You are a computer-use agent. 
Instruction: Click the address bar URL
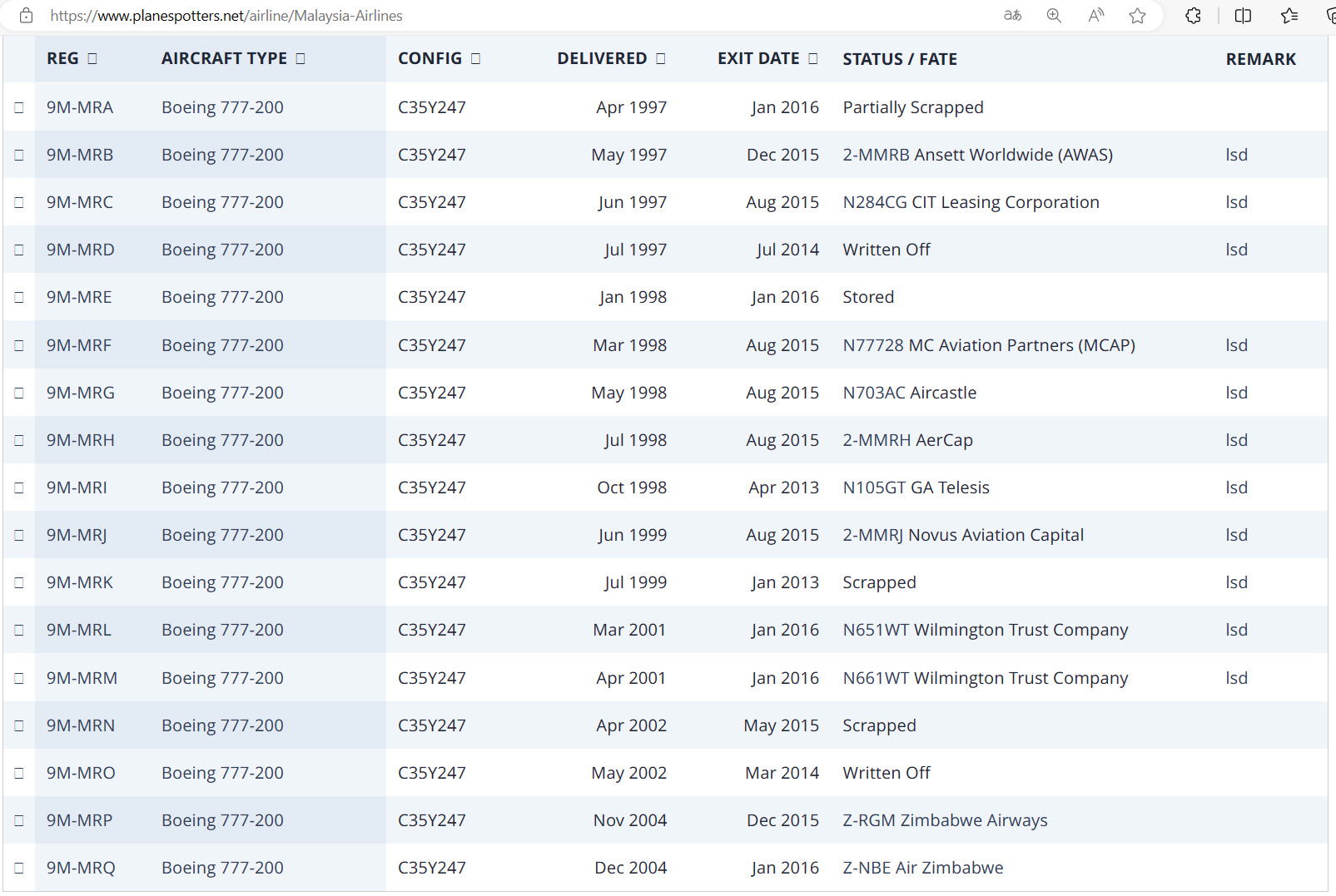click(226, 15)
